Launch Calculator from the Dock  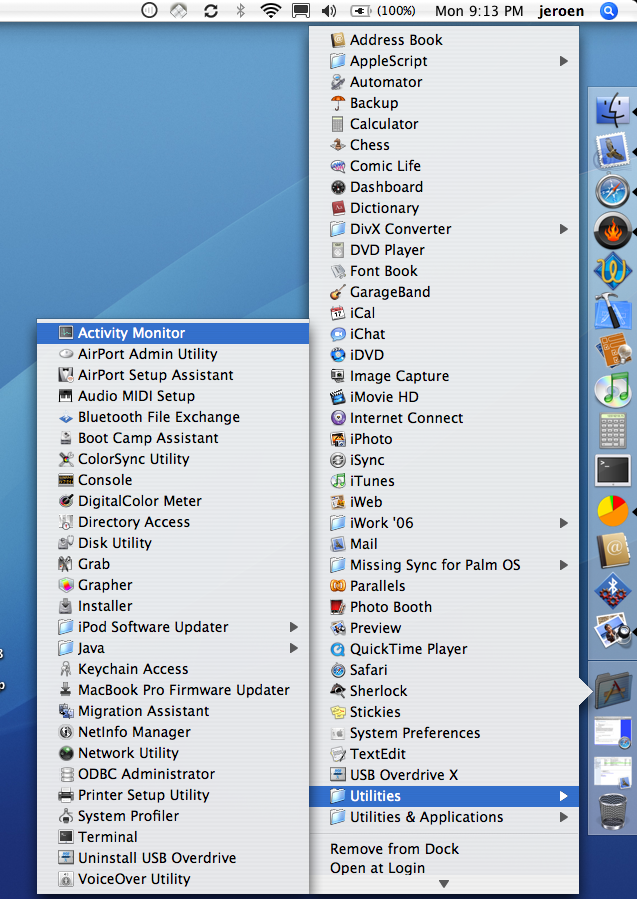(613, 431)
